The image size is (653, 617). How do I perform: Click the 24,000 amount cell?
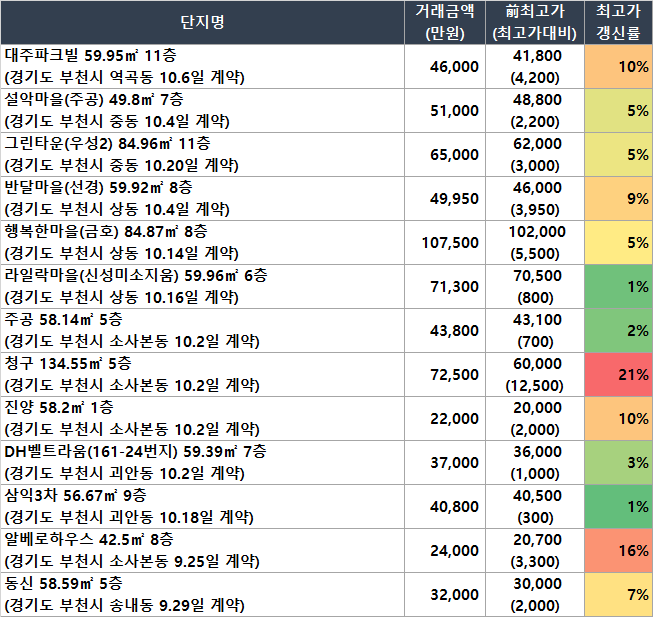pyautogui.click(x=445, y=551)
